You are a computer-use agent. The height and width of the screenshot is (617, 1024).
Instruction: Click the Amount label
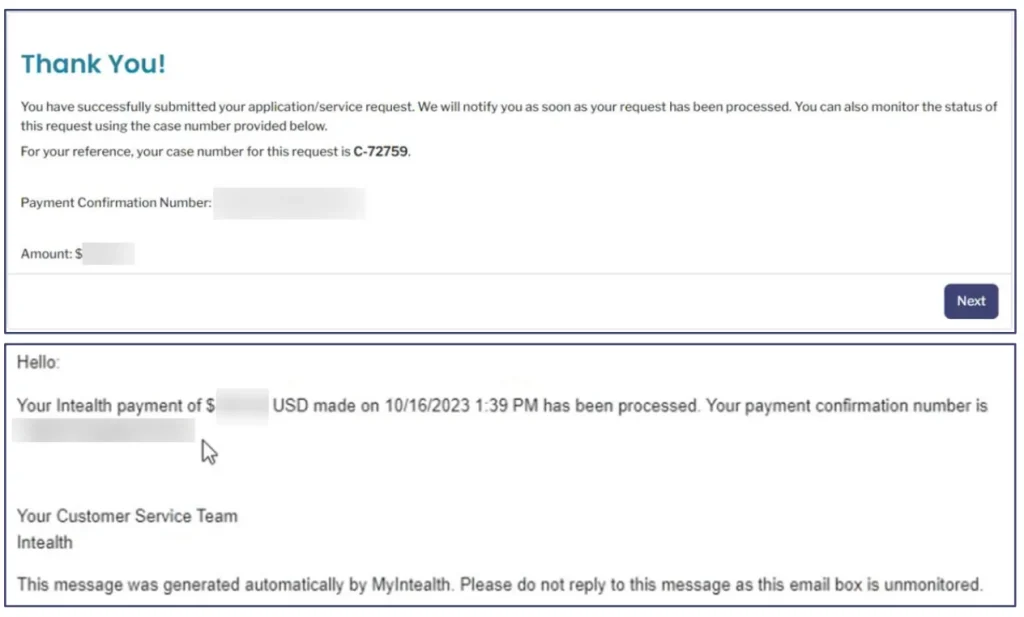(46, 254)
